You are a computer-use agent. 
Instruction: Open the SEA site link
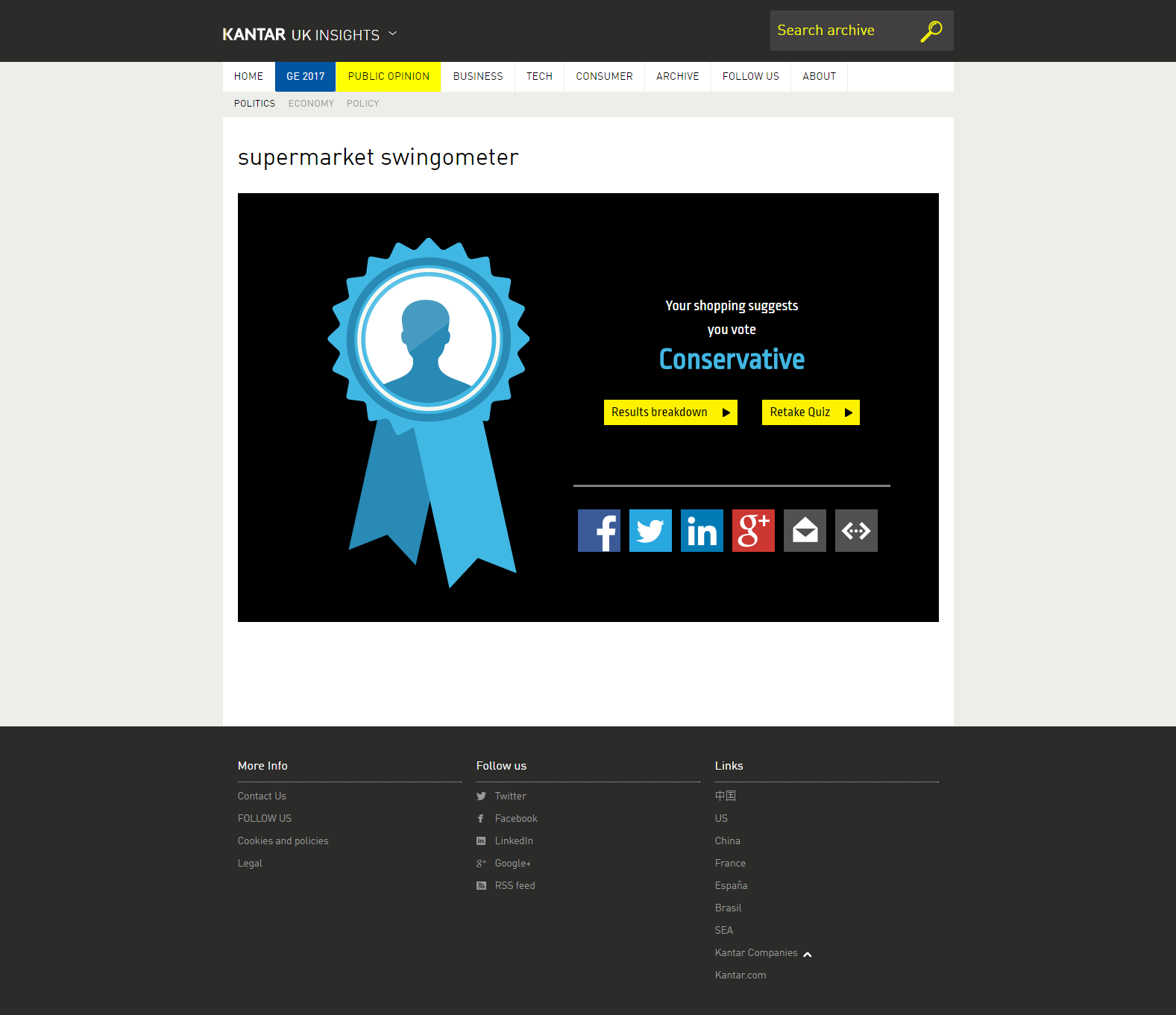[724, 931]
